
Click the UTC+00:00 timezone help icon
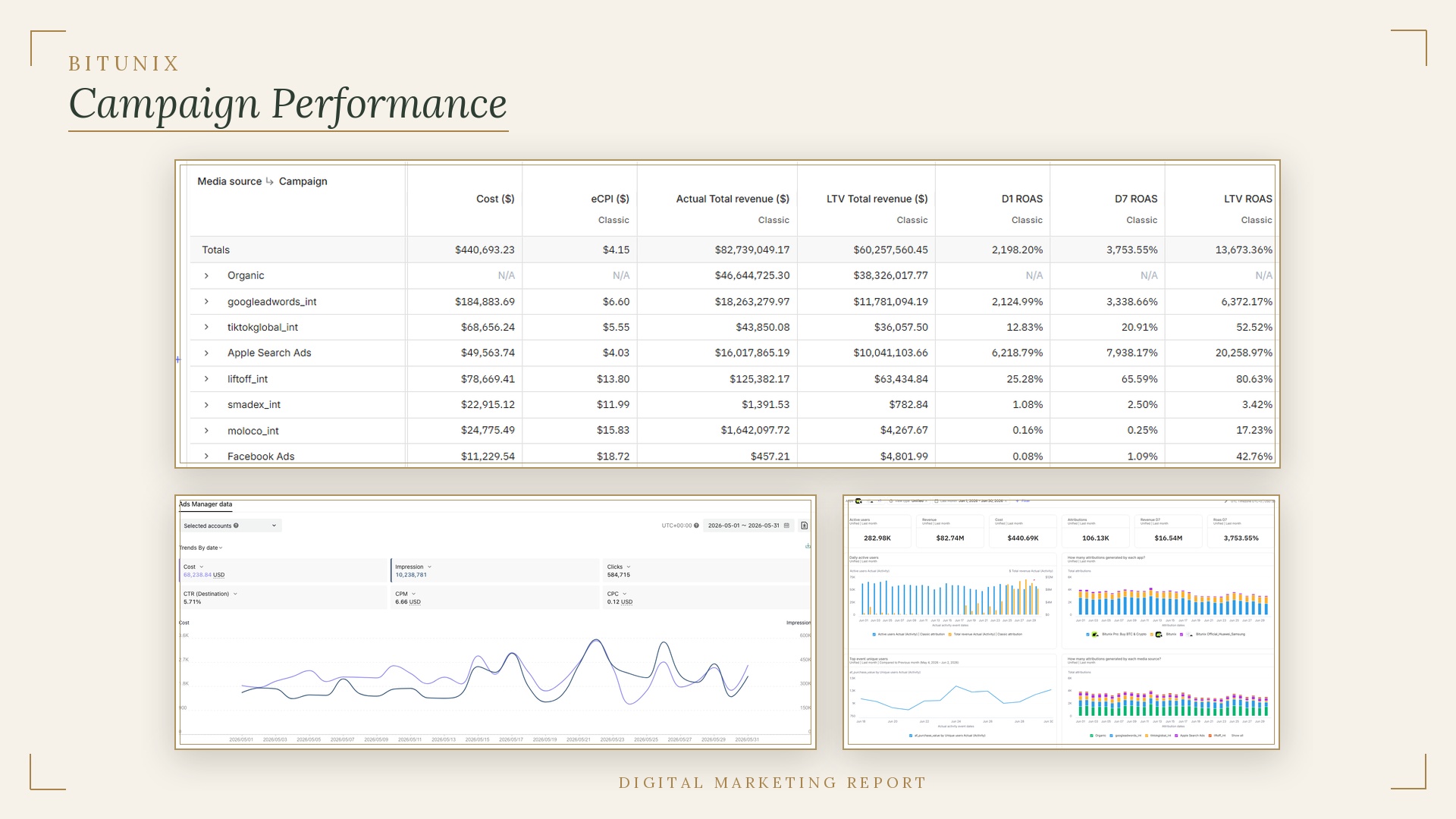[x=696, y=526]
